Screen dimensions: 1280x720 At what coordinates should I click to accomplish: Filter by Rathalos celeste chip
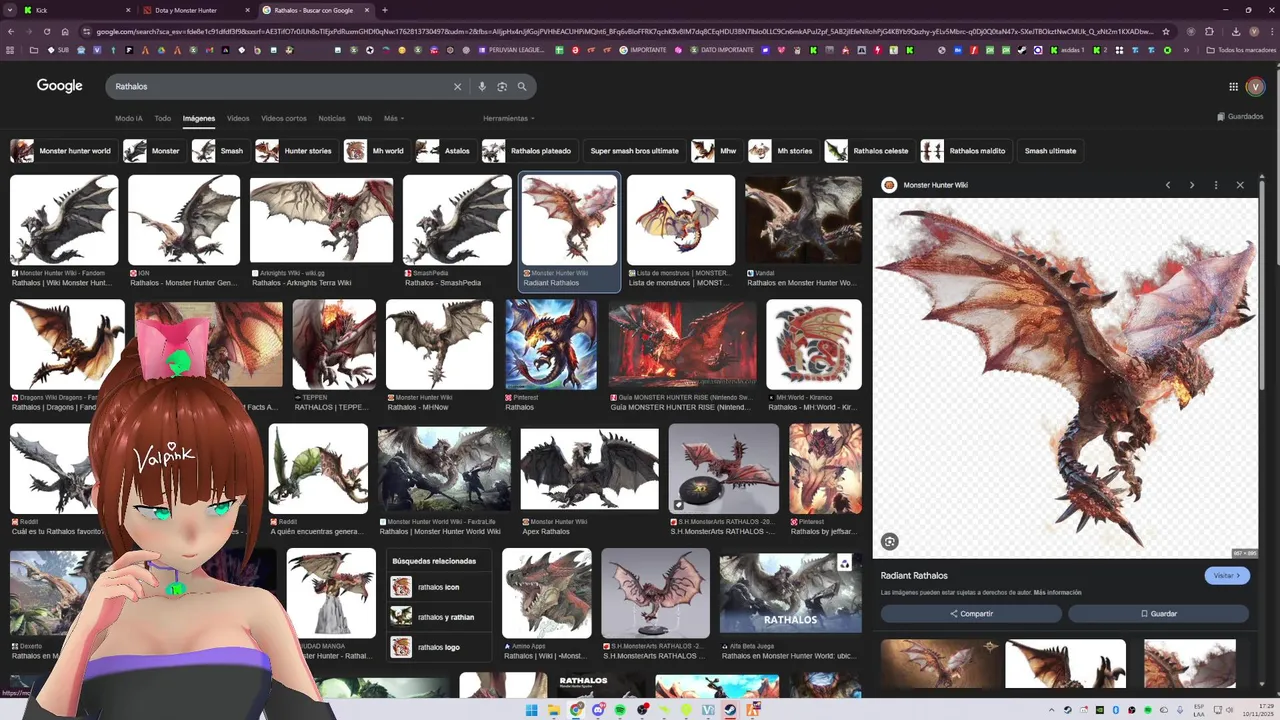(868, 151)
